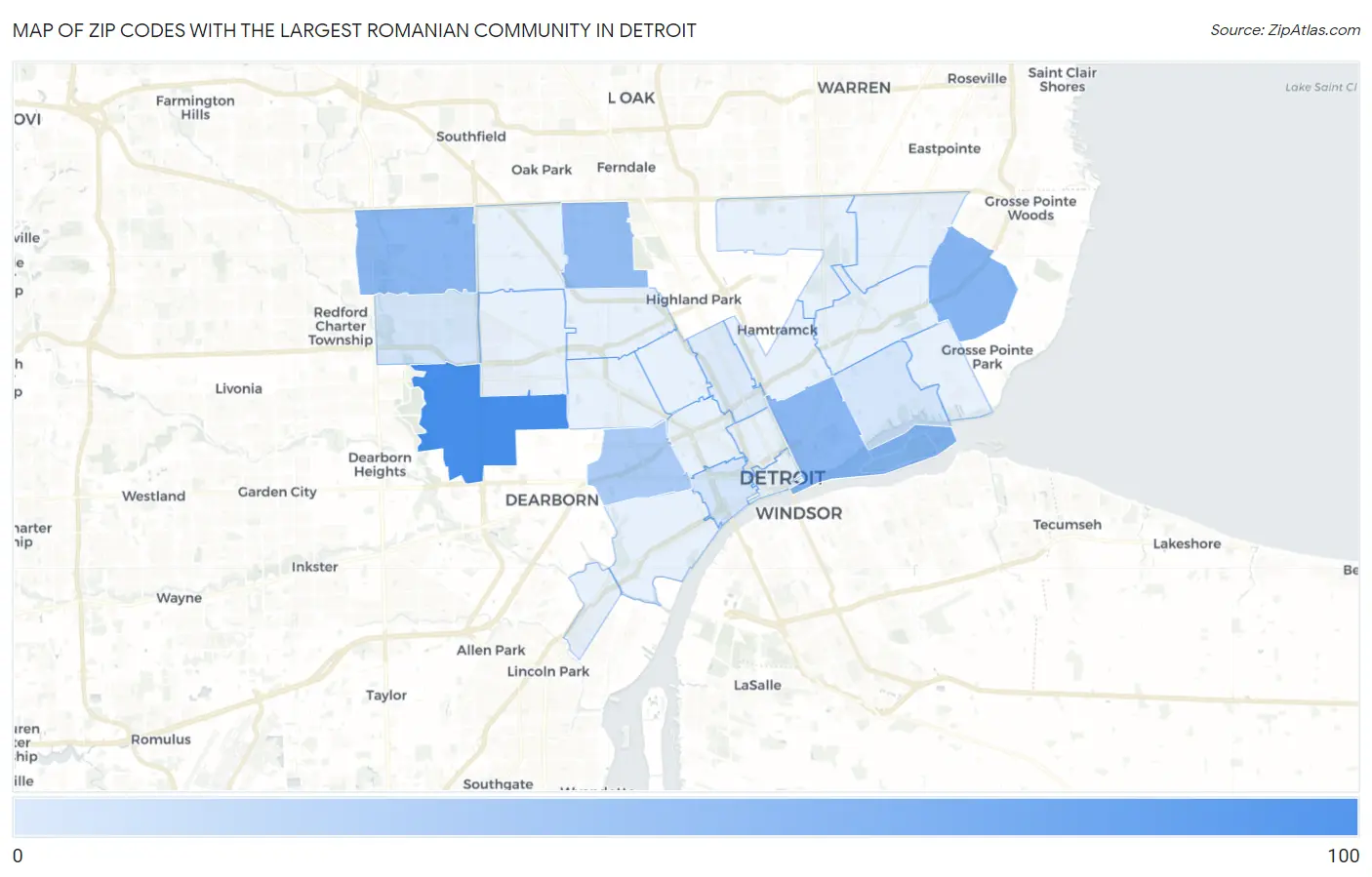This screenshot has height=877, width=1372.
Task: Click the Dearborn Heights label
Action: pos(380,464)
